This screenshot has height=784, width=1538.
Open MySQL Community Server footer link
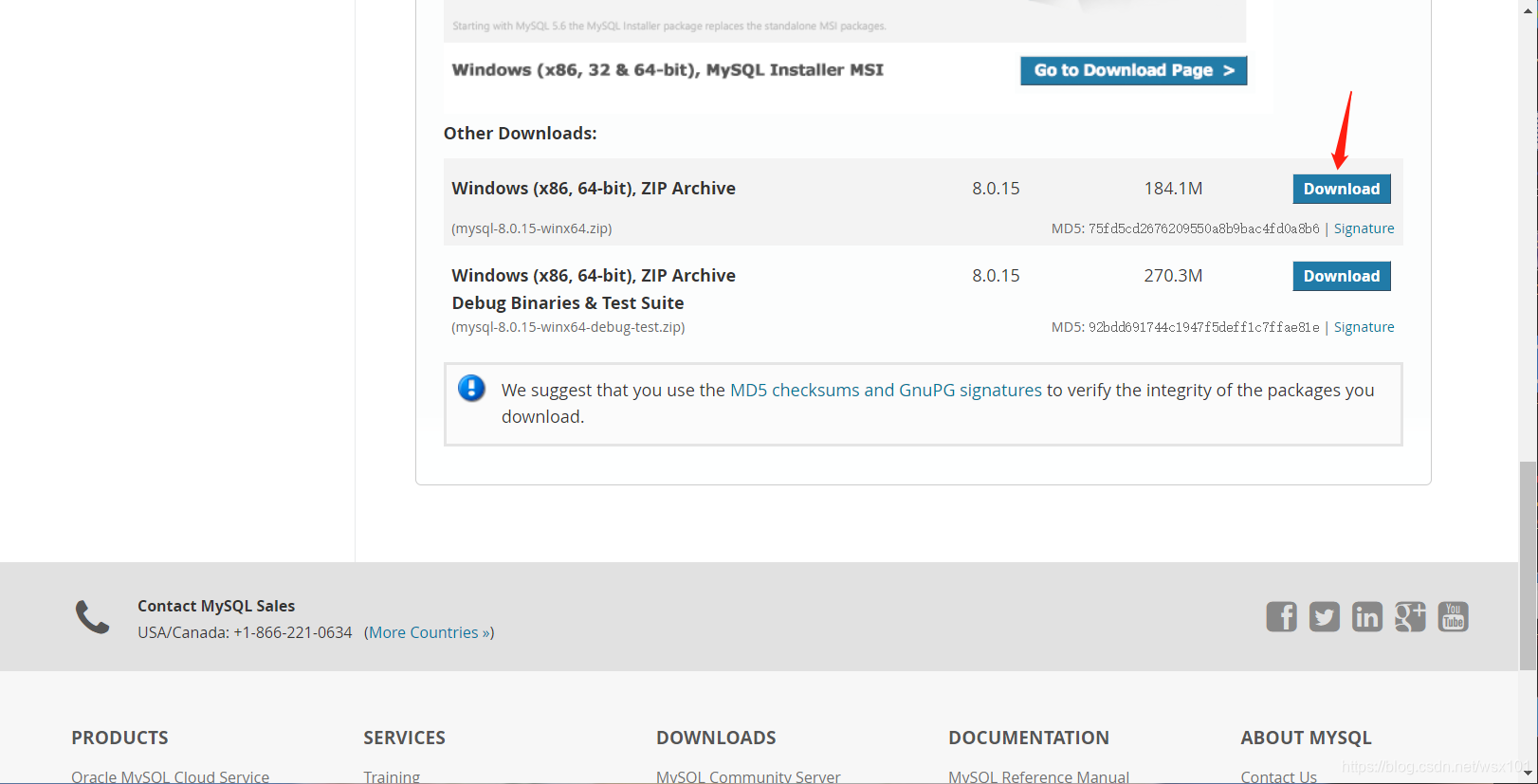(x=748, y=776)
